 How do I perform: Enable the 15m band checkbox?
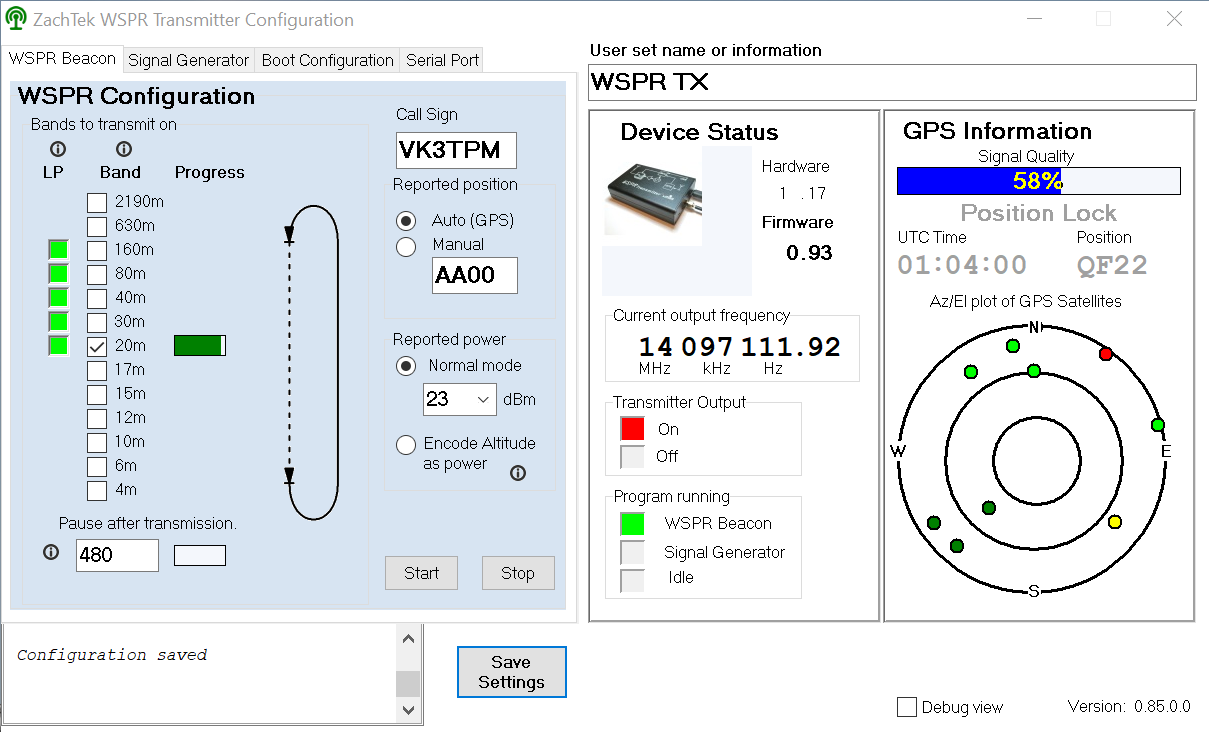click(97, 394)
